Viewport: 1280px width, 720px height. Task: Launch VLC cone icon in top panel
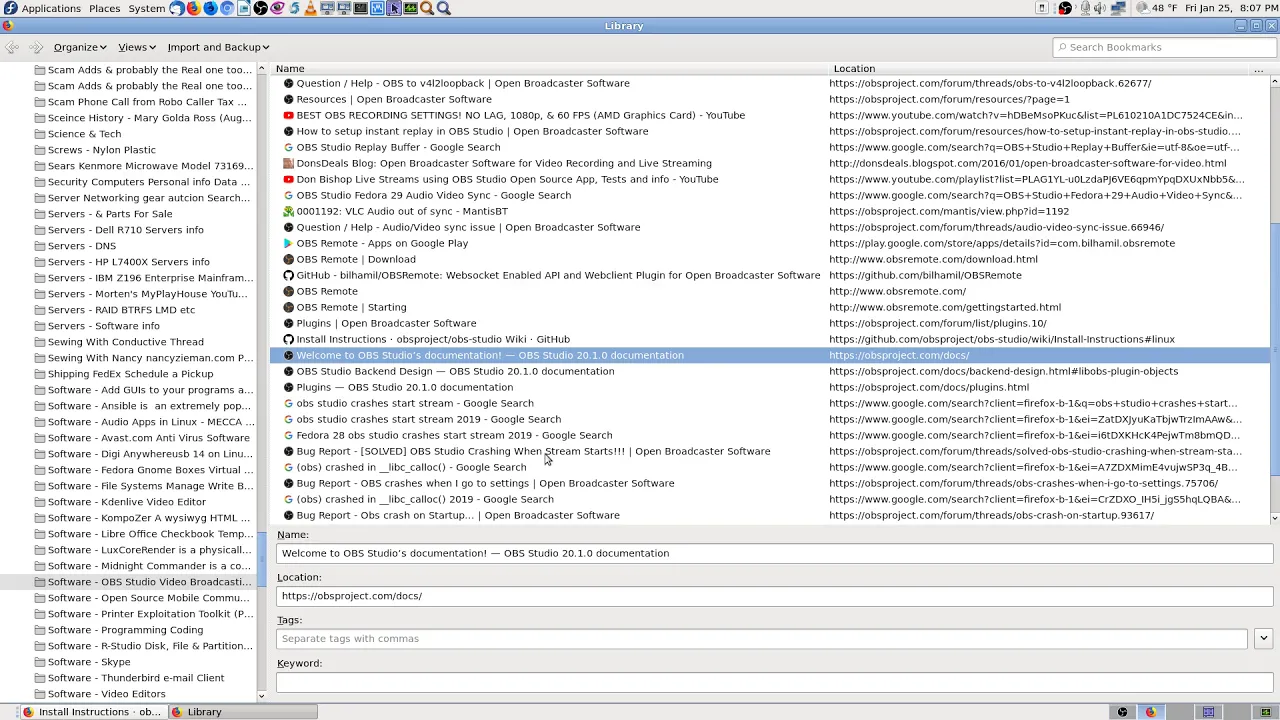pos(310,8)
